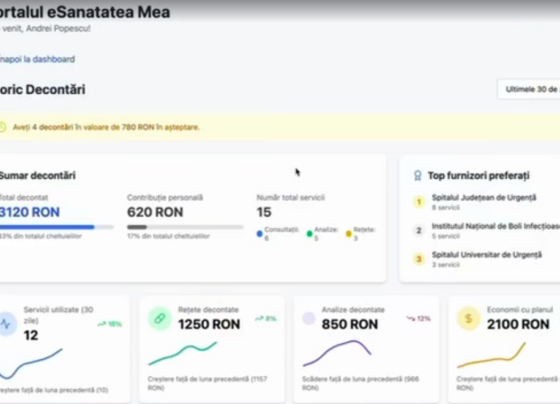Go back via Înapoi la dashboard link
Viewport: 560px width, 404px height.
pyautogui.click(x=37, y=59)
